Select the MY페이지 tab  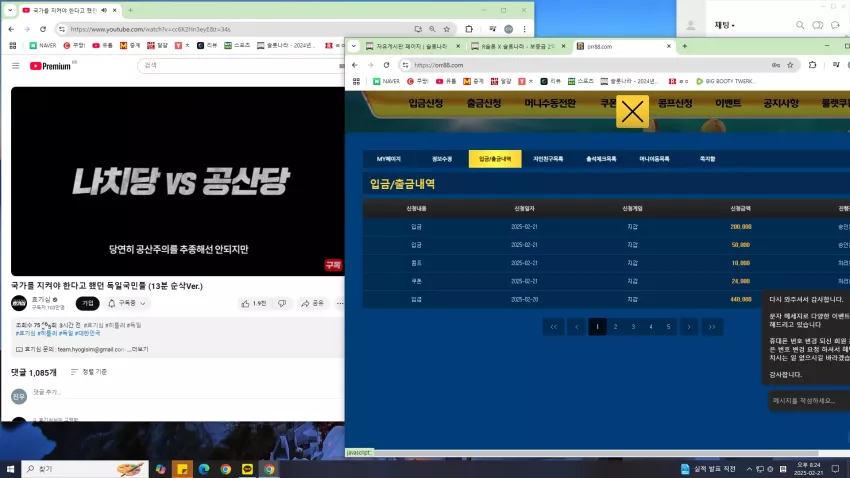pyautogui.click(x=389, y=159)
